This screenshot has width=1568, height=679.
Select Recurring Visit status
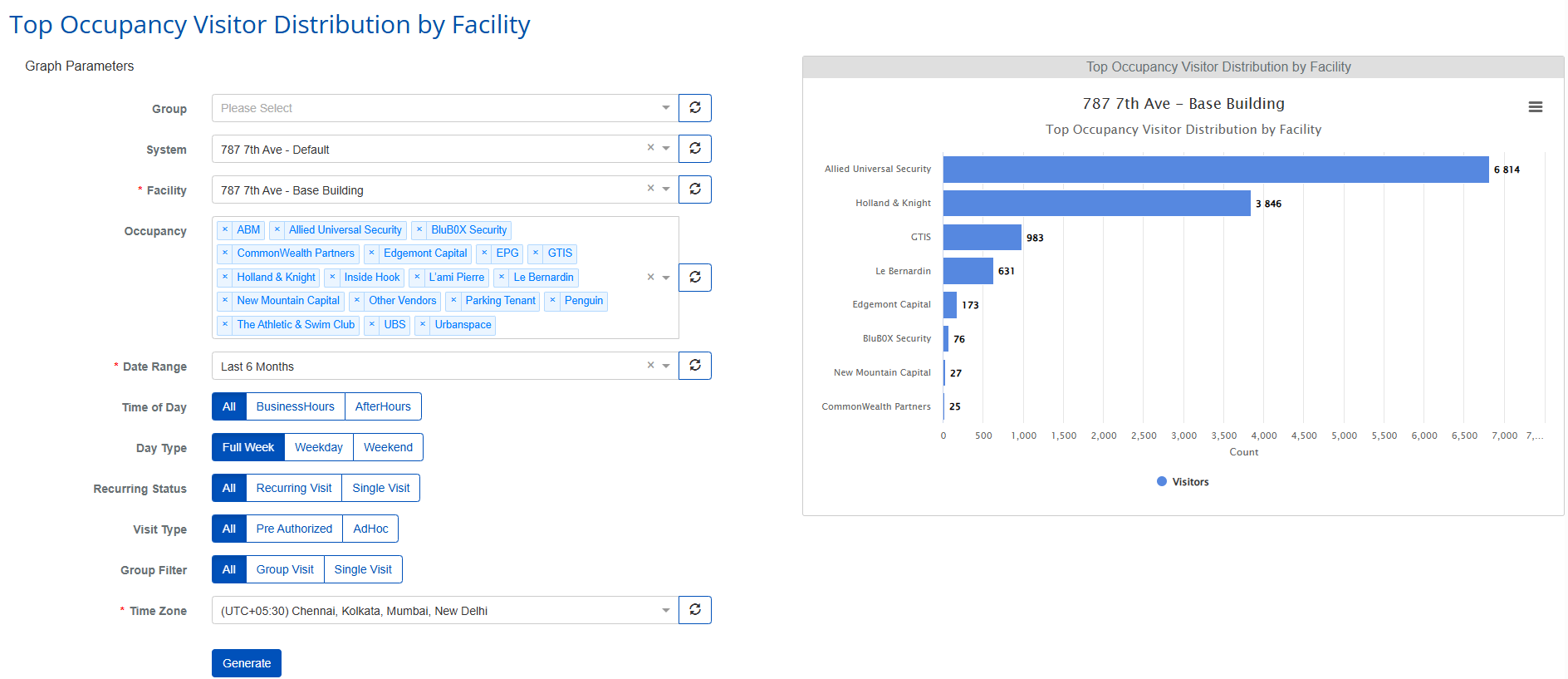(x=294, y=488)
